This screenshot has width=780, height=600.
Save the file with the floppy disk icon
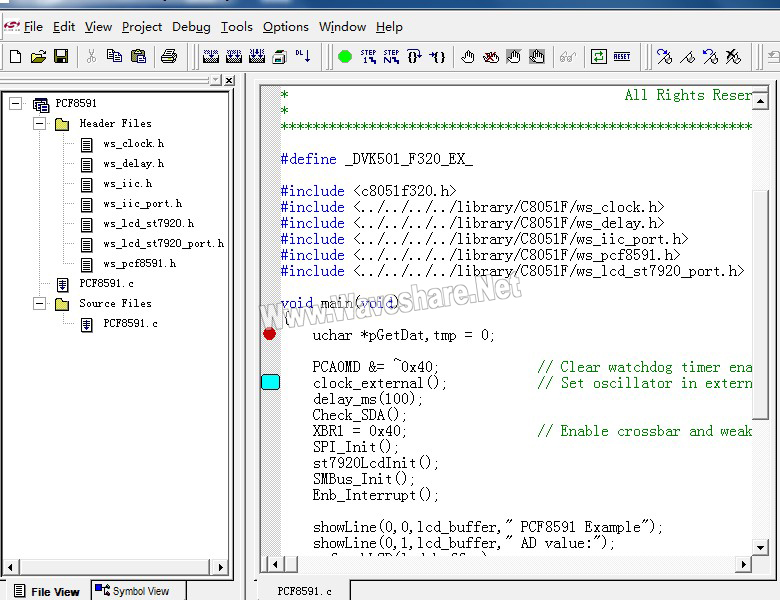pyautogui.click(x=61, y=57)
